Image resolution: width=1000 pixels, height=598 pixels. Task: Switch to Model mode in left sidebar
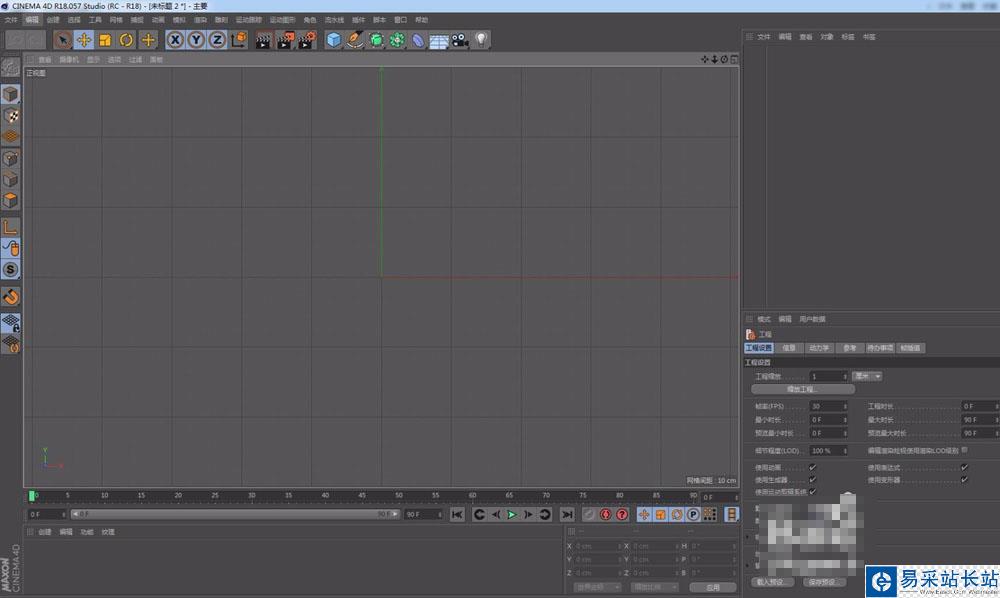(11, 94)
